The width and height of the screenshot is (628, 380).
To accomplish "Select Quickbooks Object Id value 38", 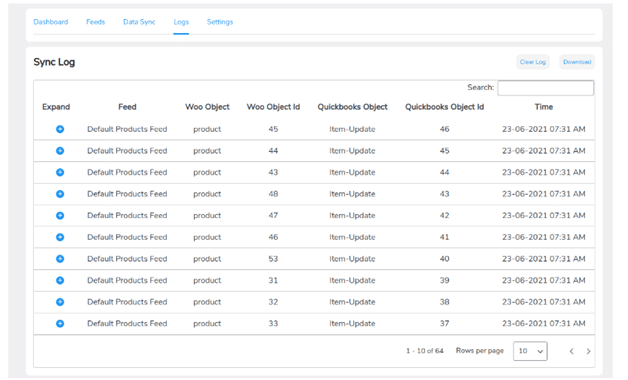I will 445,302.
